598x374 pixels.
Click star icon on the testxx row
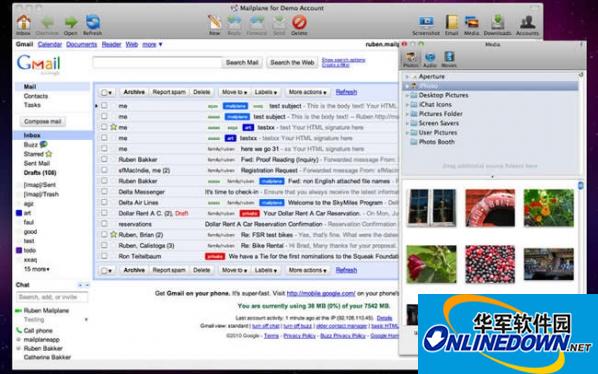point(113,127)
